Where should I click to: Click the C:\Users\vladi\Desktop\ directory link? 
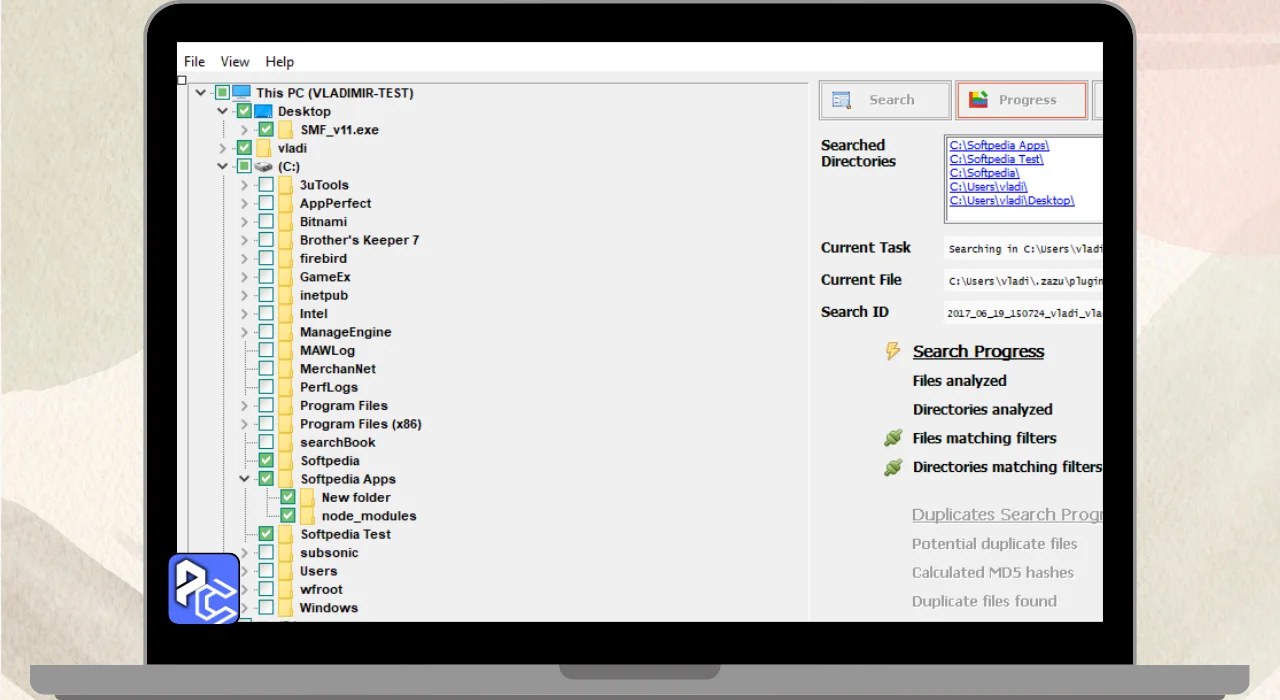(x=1012, y=201)
